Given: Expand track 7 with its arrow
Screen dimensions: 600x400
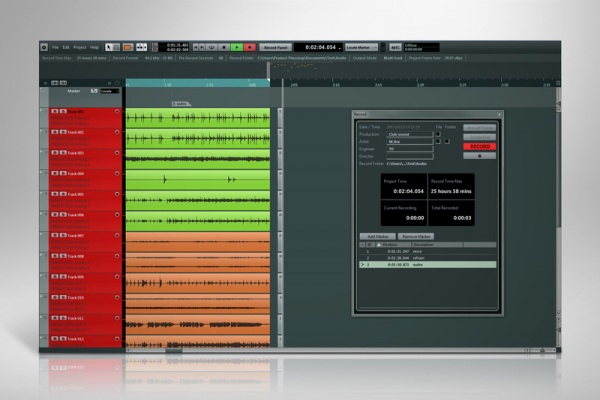Looking at the screenshot, I should coord(41,235).
